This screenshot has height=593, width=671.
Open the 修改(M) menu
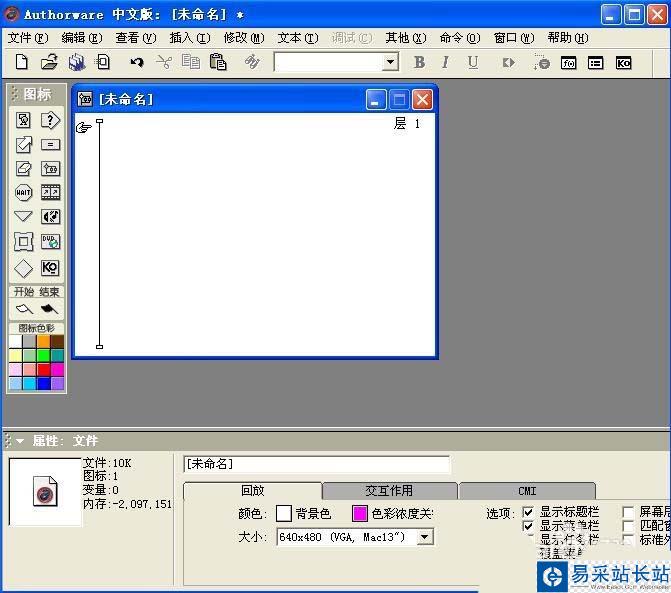coord(244,38)
